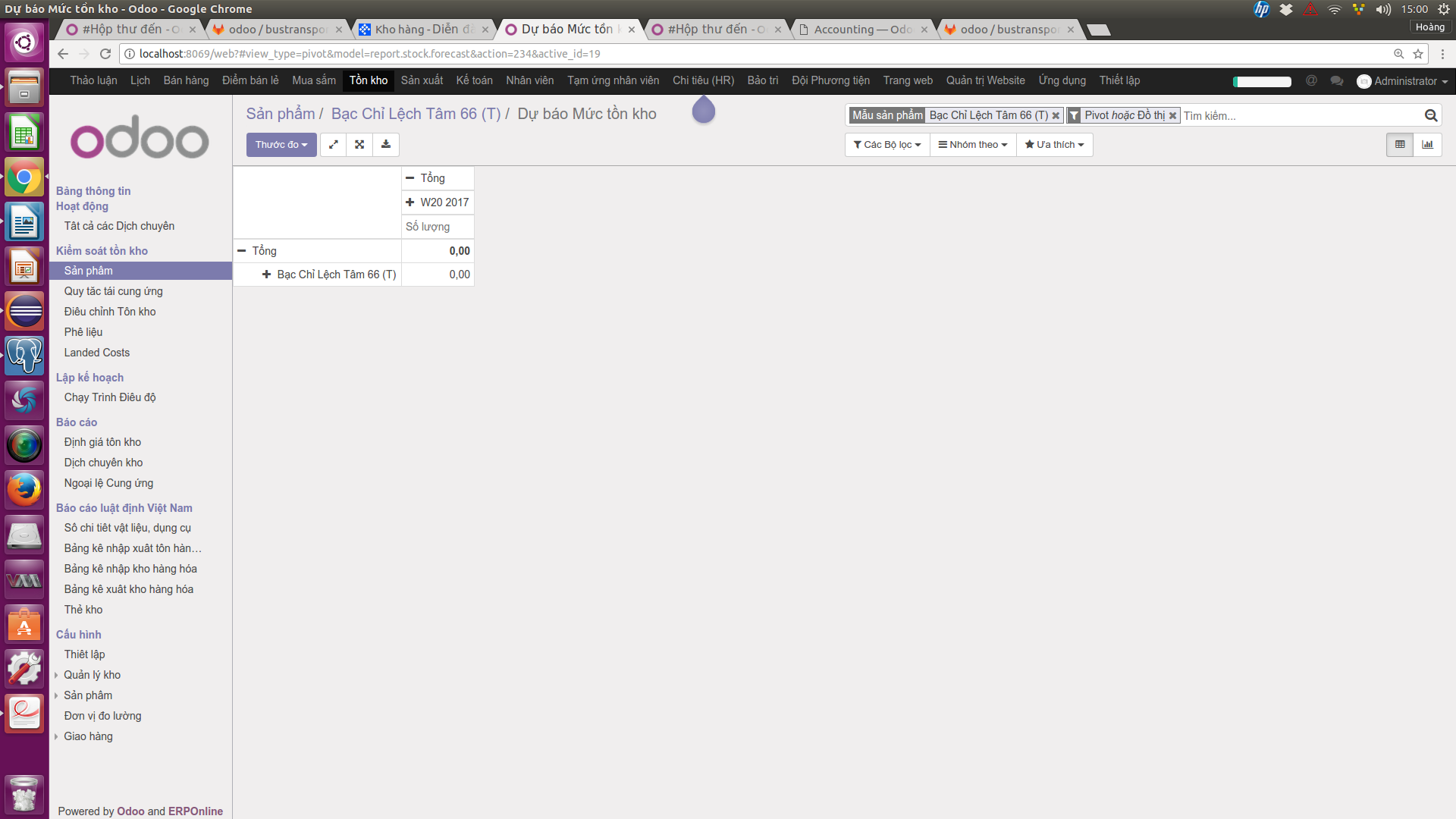1456x819 pixels.
Task: Collapse the Tổng row header
Action: pos(242,251)
